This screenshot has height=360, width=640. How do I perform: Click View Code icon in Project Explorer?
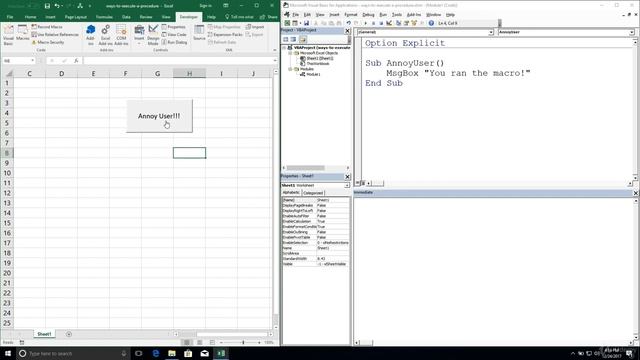286,39
